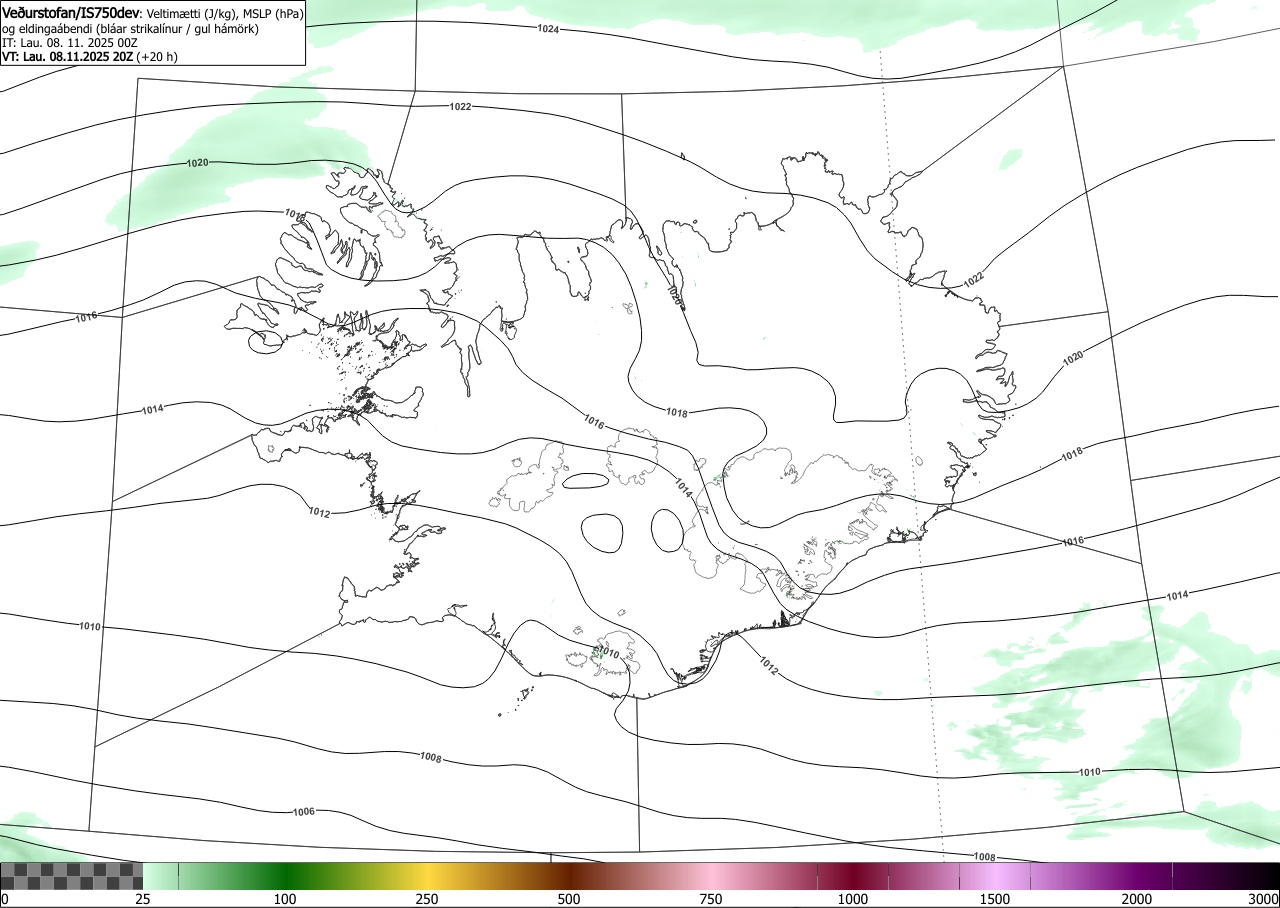
Task: Click the legend value 500
Action: [x=569, y=899]
